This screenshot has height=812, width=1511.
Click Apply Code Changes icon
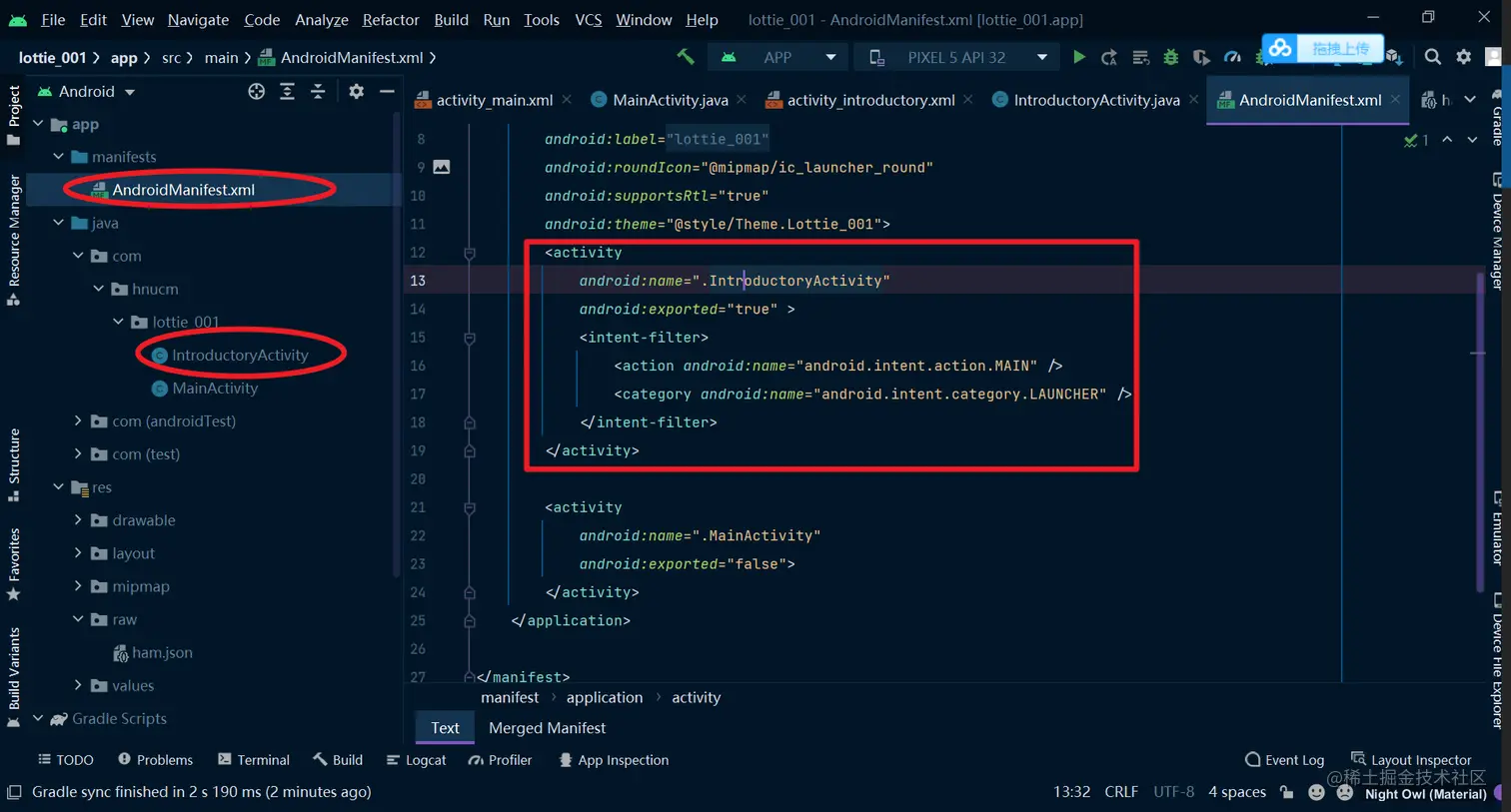pos(1140,57)
